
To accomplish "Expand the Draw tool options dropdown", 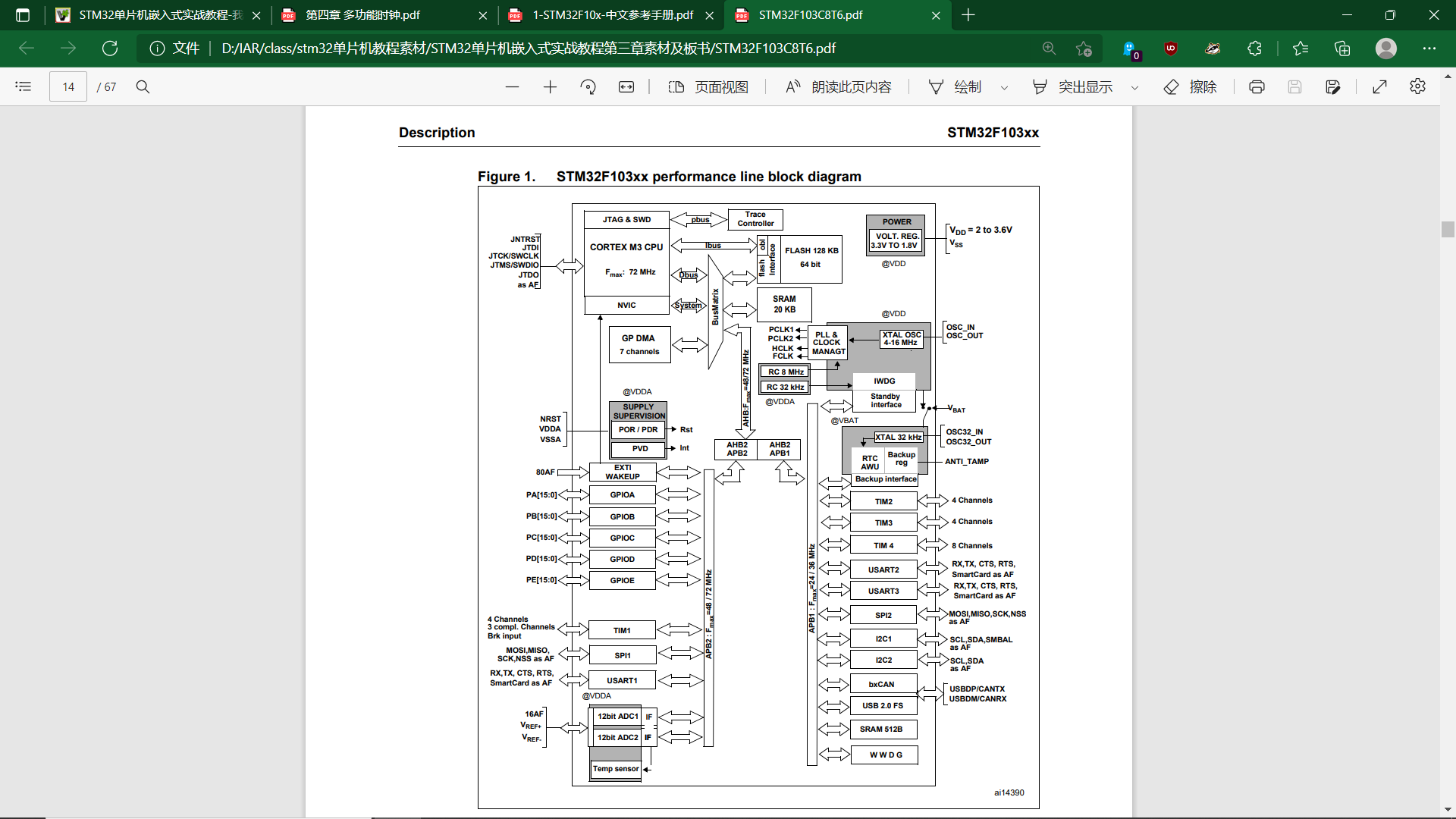I will pyautogui.click(x=1004, y=87).
